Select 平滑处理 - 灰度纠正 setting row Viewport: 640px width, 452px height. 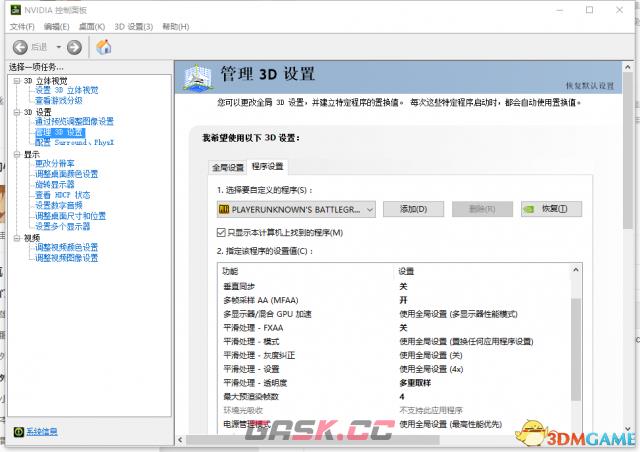(x=394, y=356)
